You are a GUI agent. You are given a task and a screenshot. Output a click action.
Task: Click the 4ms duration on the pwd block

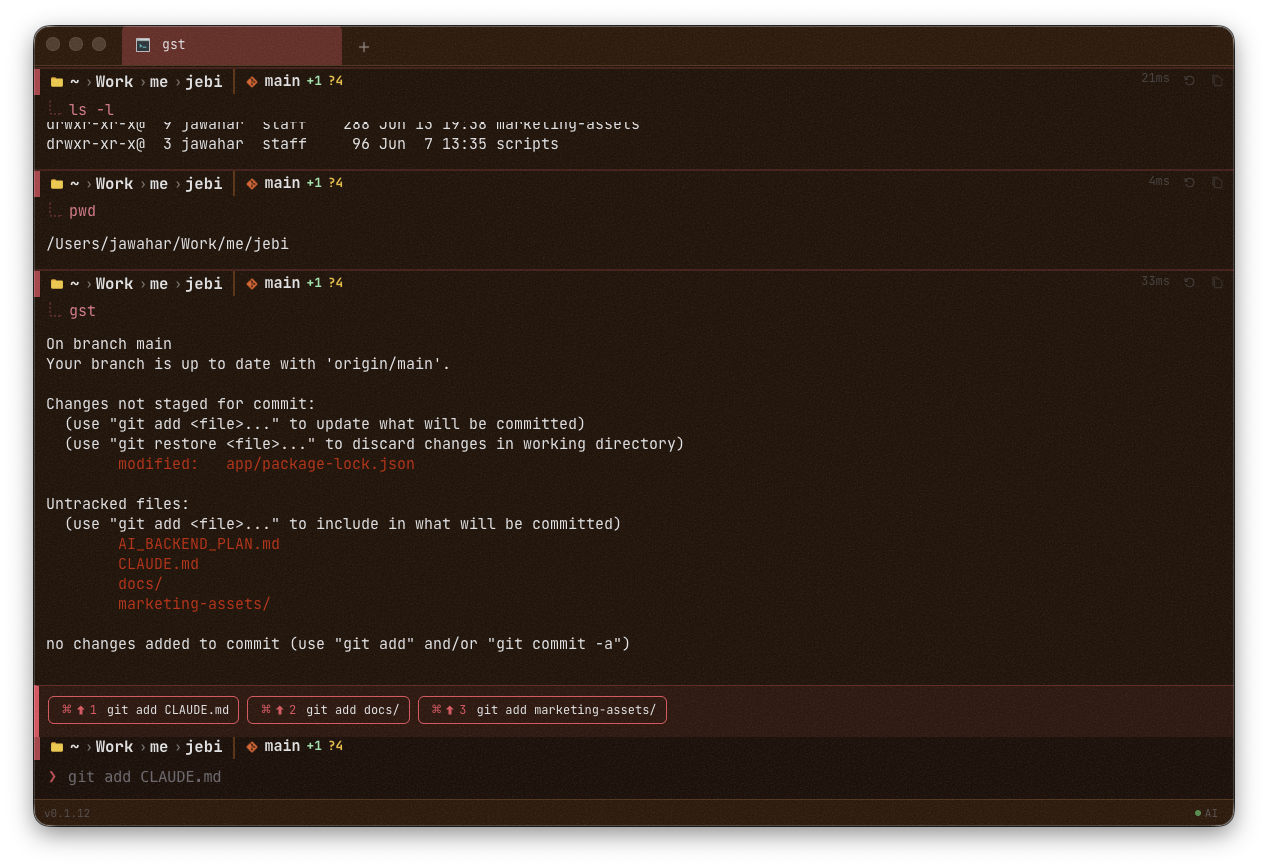pyautogui.click(x=1158, y=181)
